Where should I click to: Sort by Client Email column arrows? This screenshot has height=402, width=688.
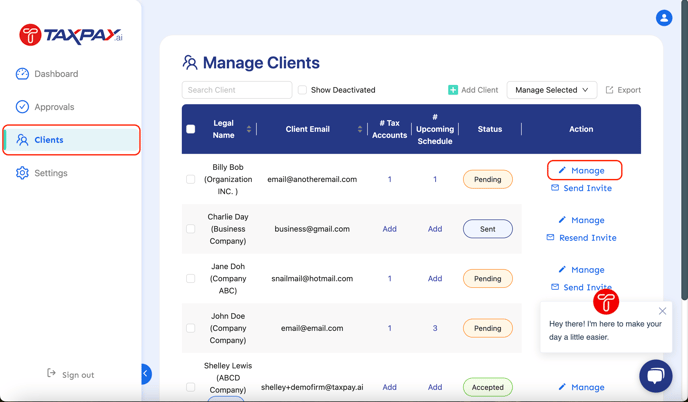[x=360, y=129]
